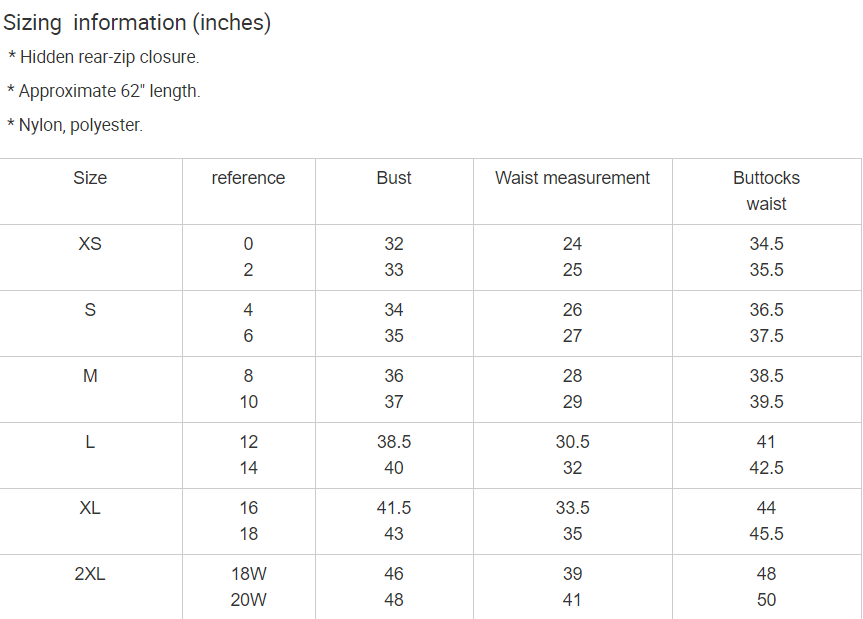Click the XS size row label
Viewport: 863px width, 619px height.
coord(90,244)
